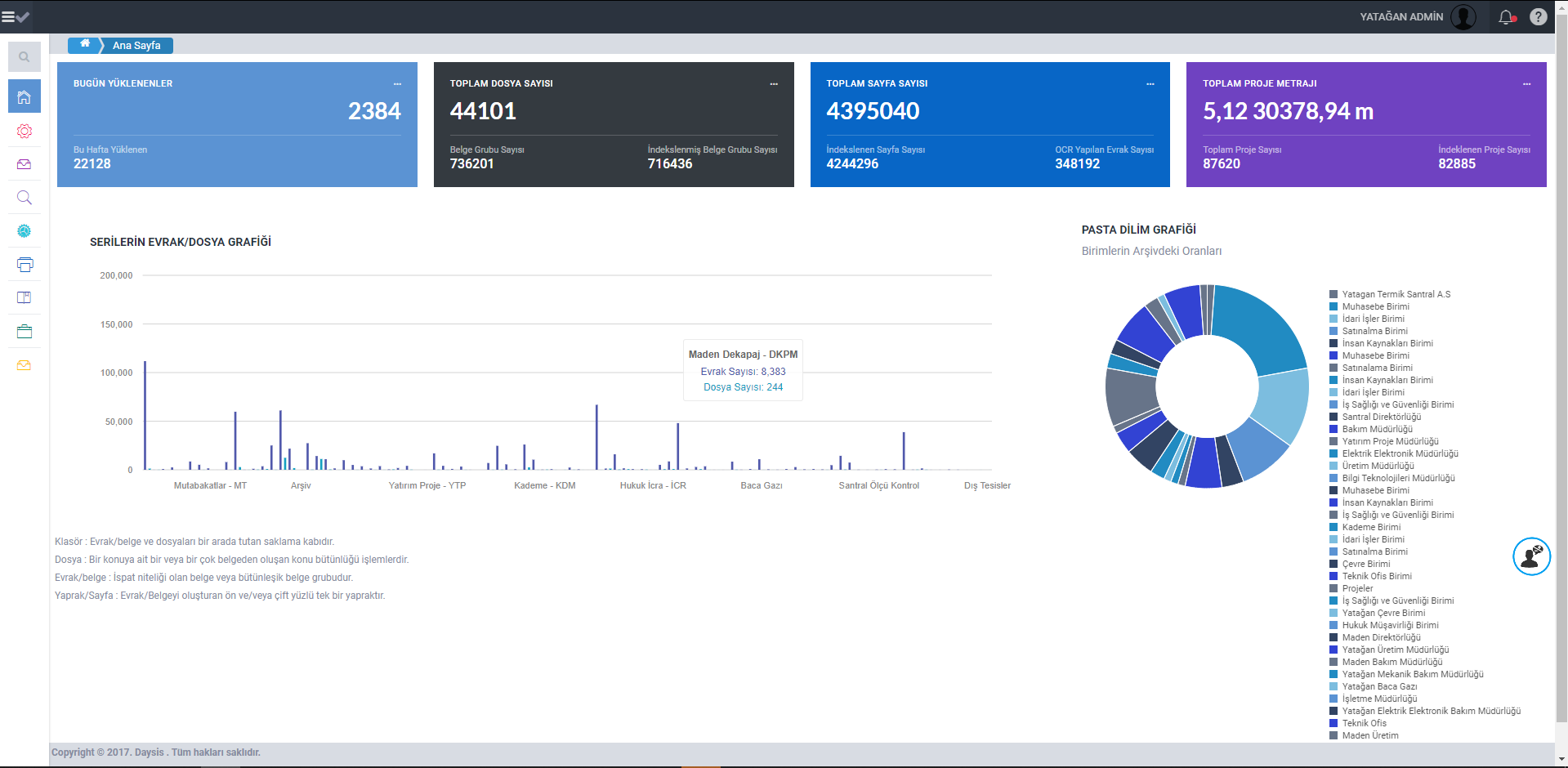
Task: Click the teal cog icon in sidebar
Action: tap(25, 231)
